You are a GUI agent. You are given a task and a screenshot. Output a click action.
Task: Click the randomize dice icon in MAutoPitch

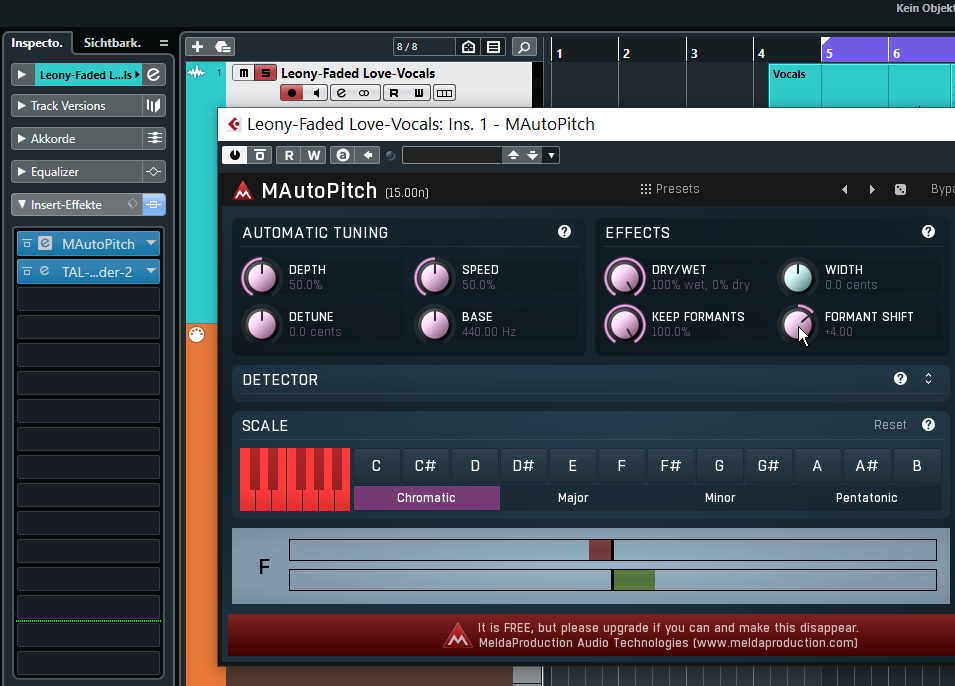900,190
